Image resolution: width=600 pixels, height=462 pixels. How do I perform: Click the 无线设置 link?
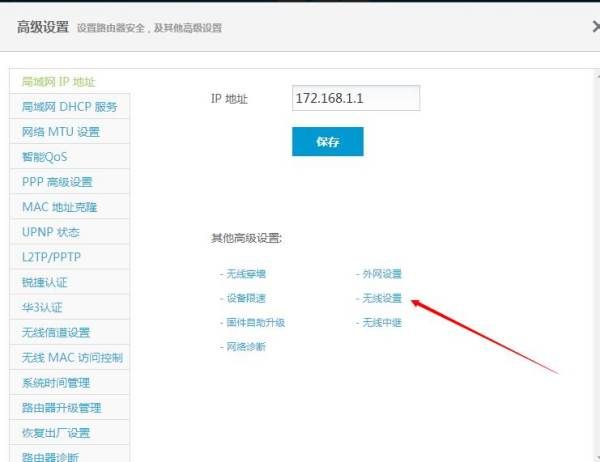pyautogui.click(x=381, y=298)
